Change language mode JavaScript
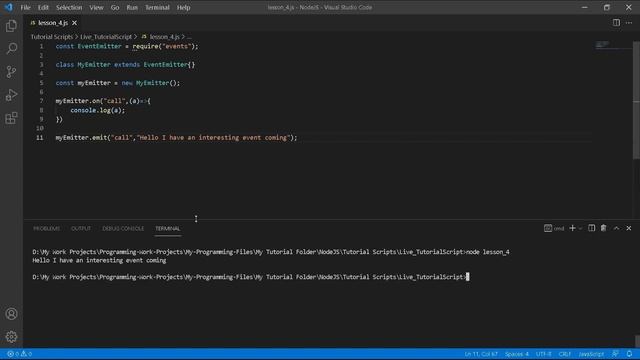The width and height of the screenshot is (640, 360). pos(591,354)
